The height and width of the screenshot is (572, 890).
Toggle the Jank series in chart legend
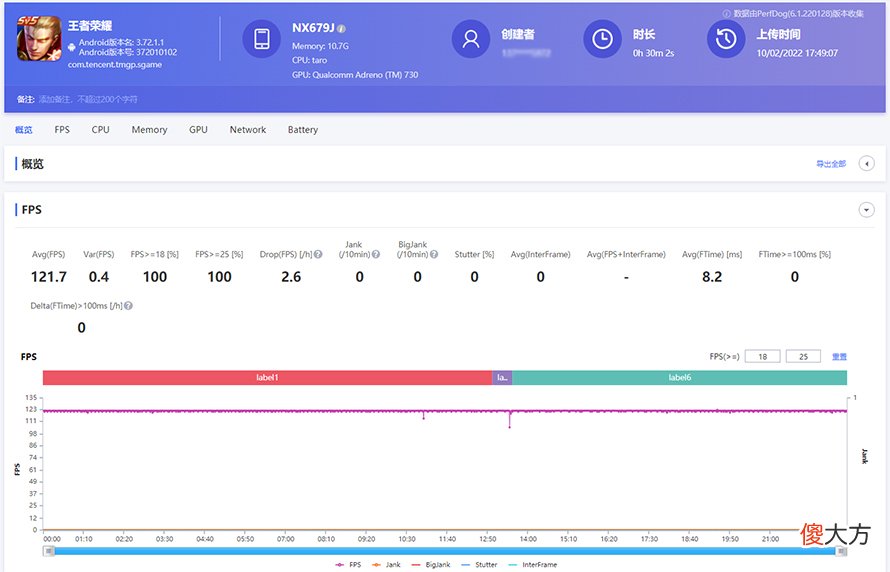click(387, 565)
